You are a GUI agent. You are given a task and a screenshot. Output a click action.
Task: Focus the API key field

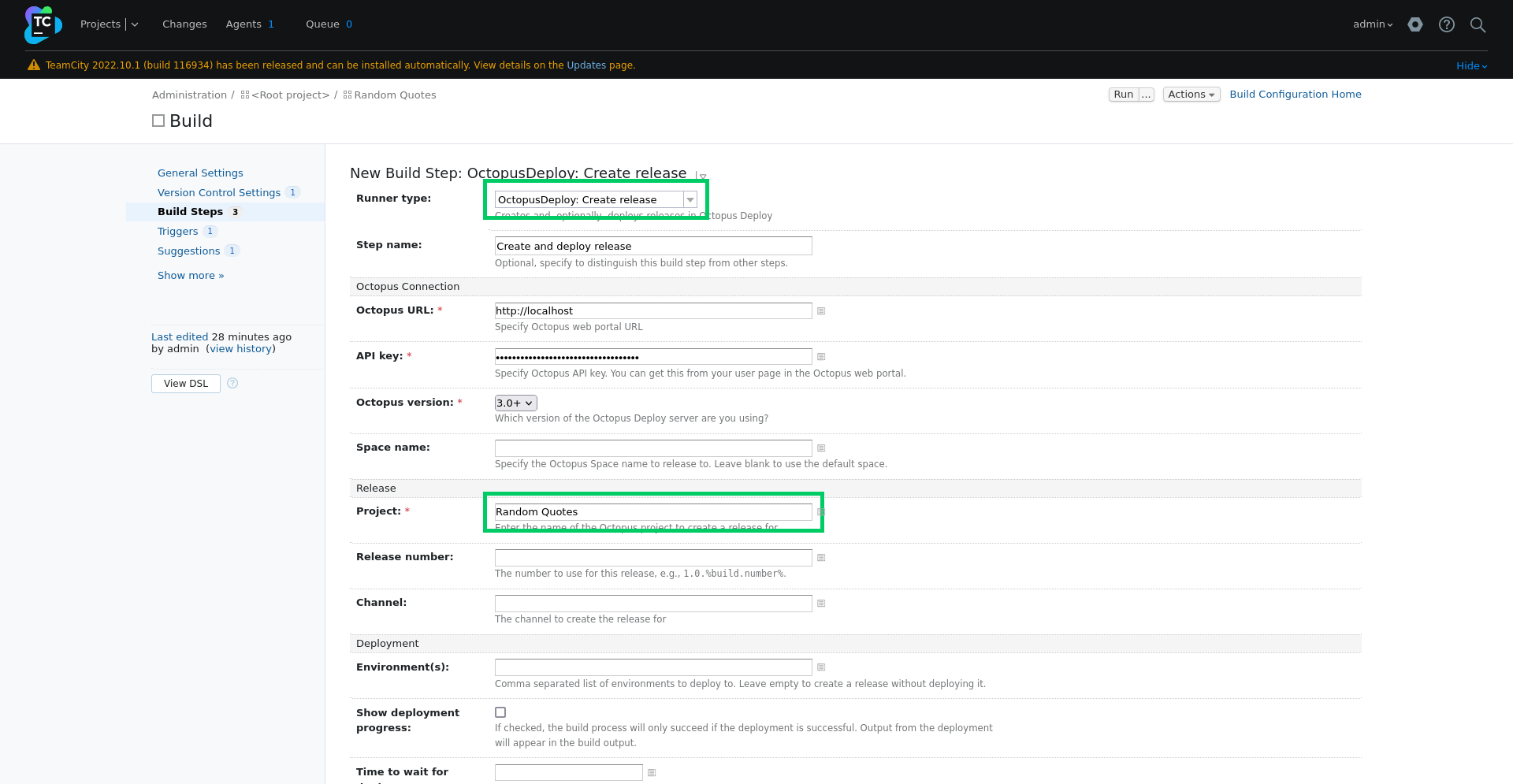(x=653, y=357)
